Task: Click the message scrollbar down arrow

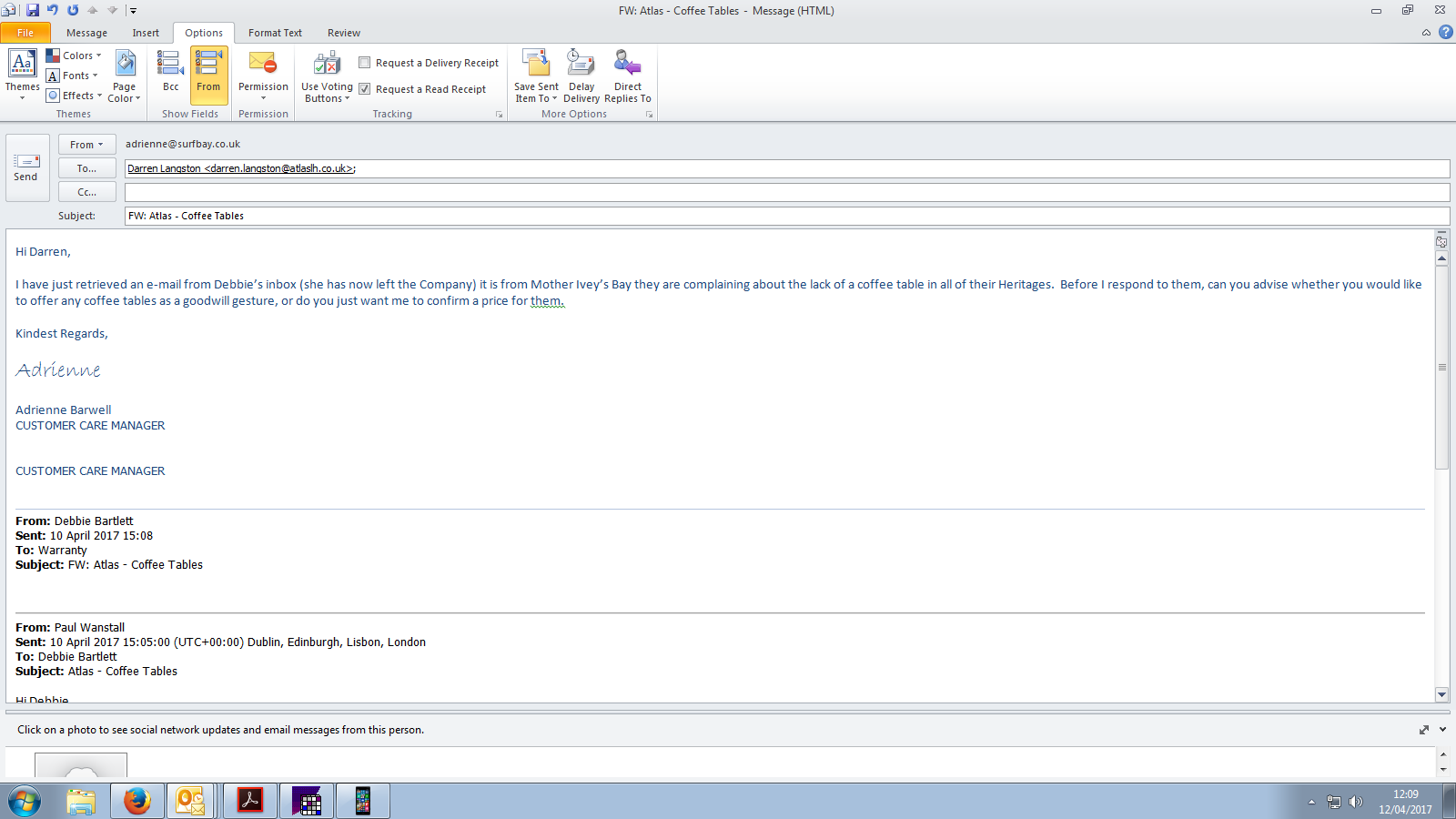Action: [1441, 694]
